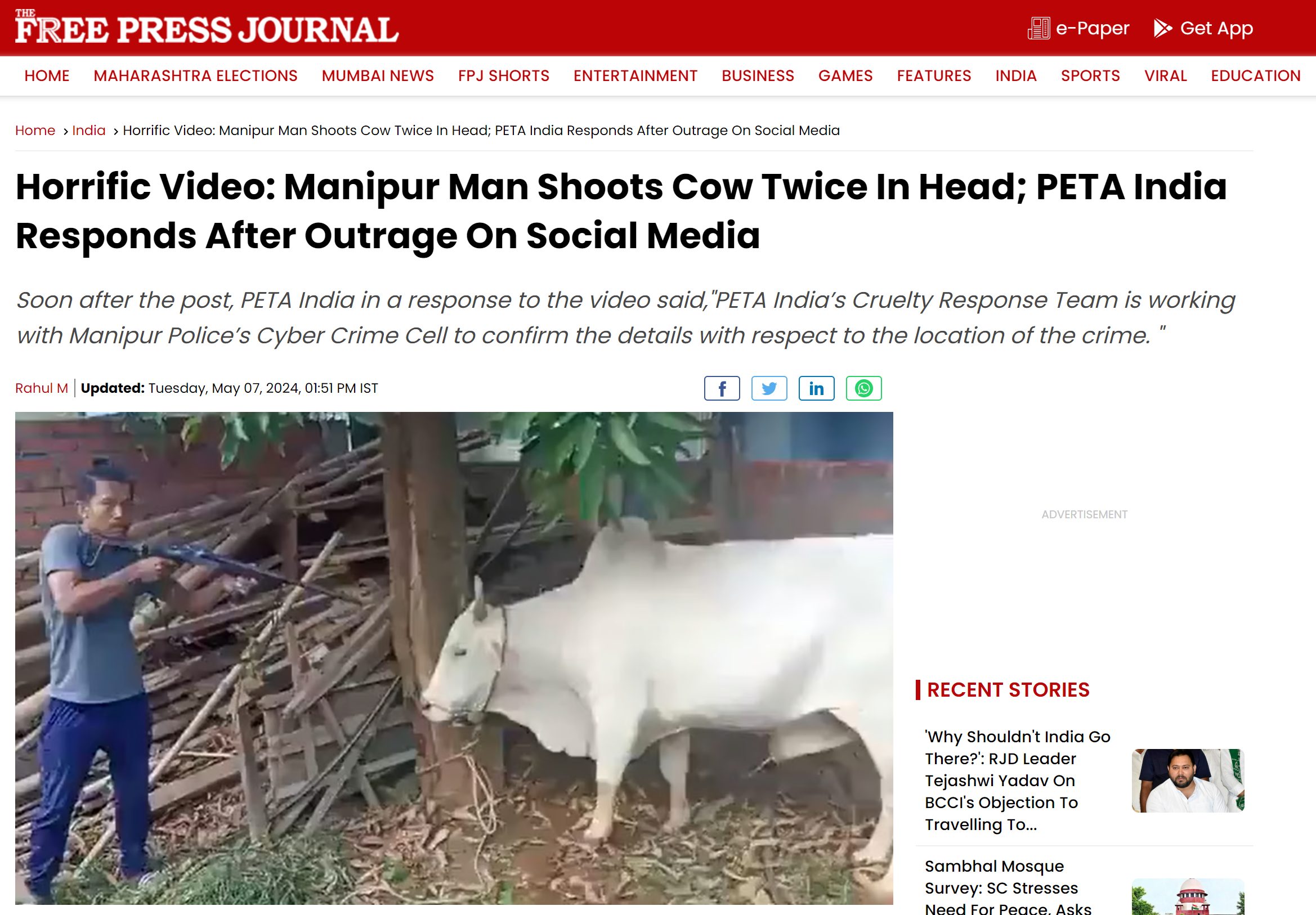Click the Get App play store icon
Image resolution: width=1316 pixels, height=915 pixels.
[1162, 28]
